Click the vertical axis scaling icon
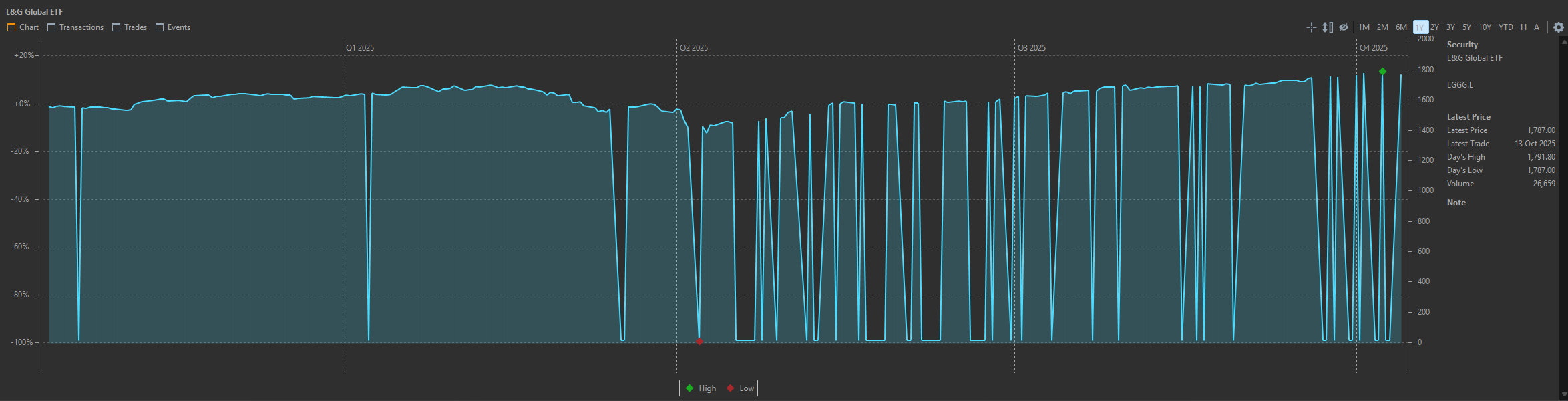The image size is (1568, 401). tap(1328, 27)
